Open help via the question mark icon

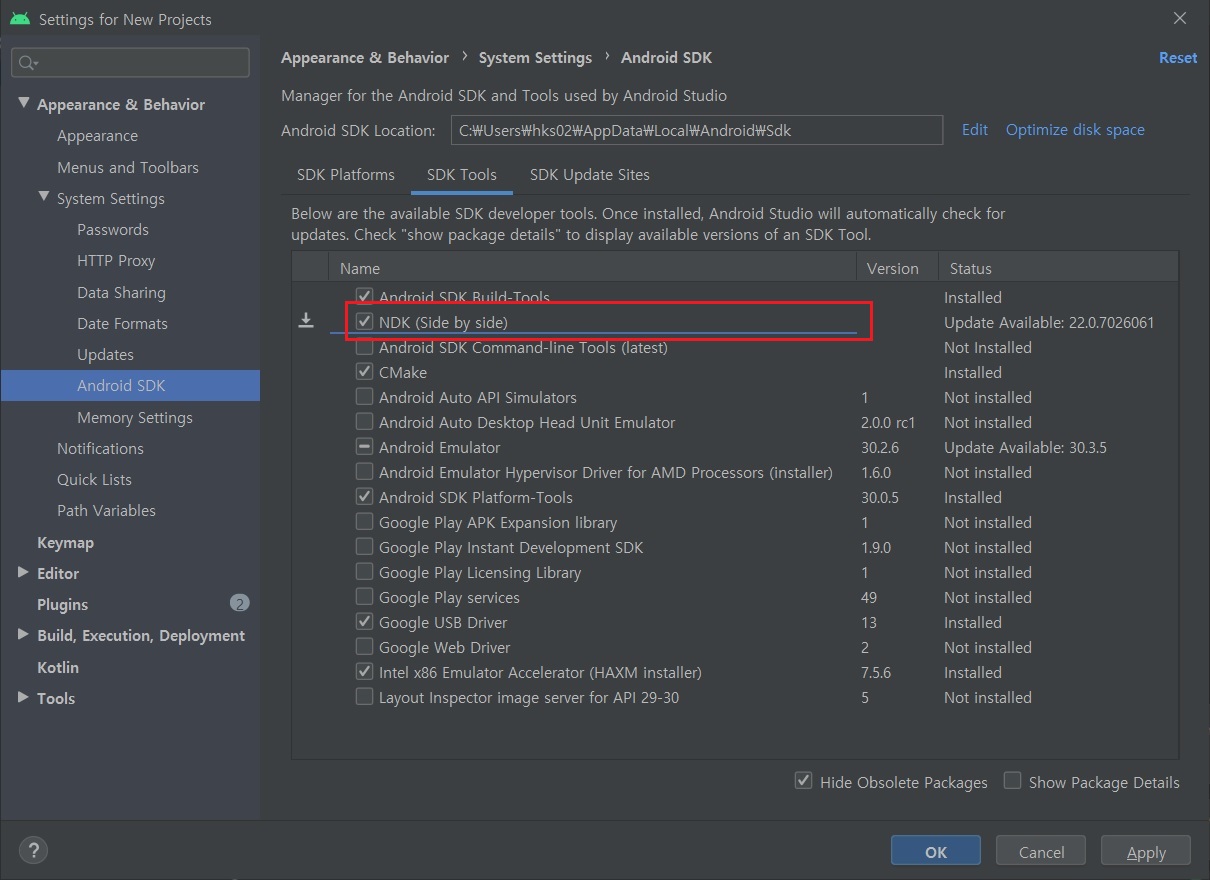(33, 851)
